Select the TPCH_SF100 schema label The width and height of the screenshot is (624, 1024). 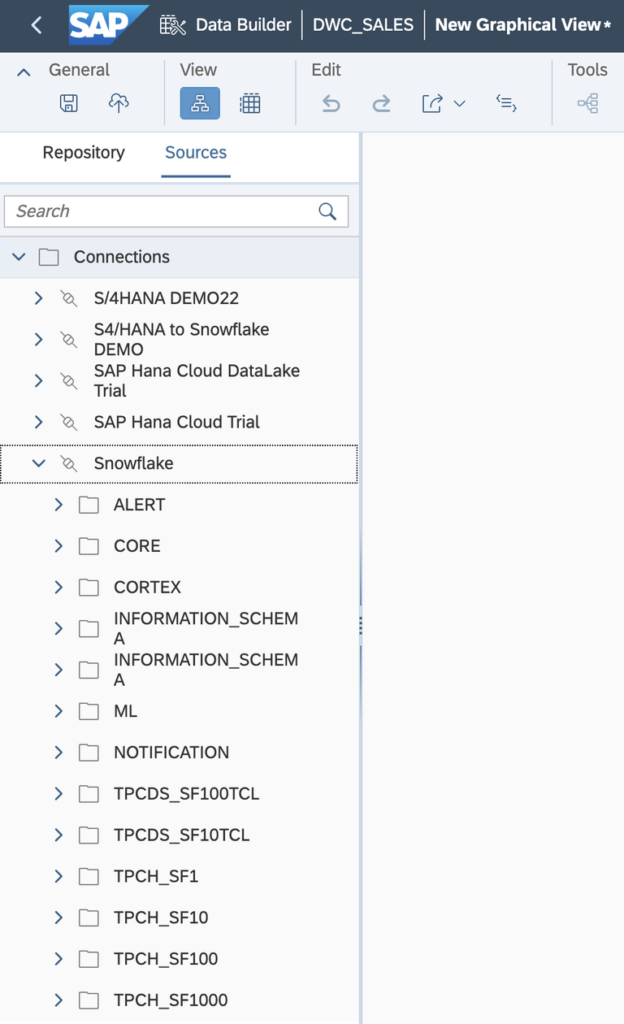pos(166,959)
